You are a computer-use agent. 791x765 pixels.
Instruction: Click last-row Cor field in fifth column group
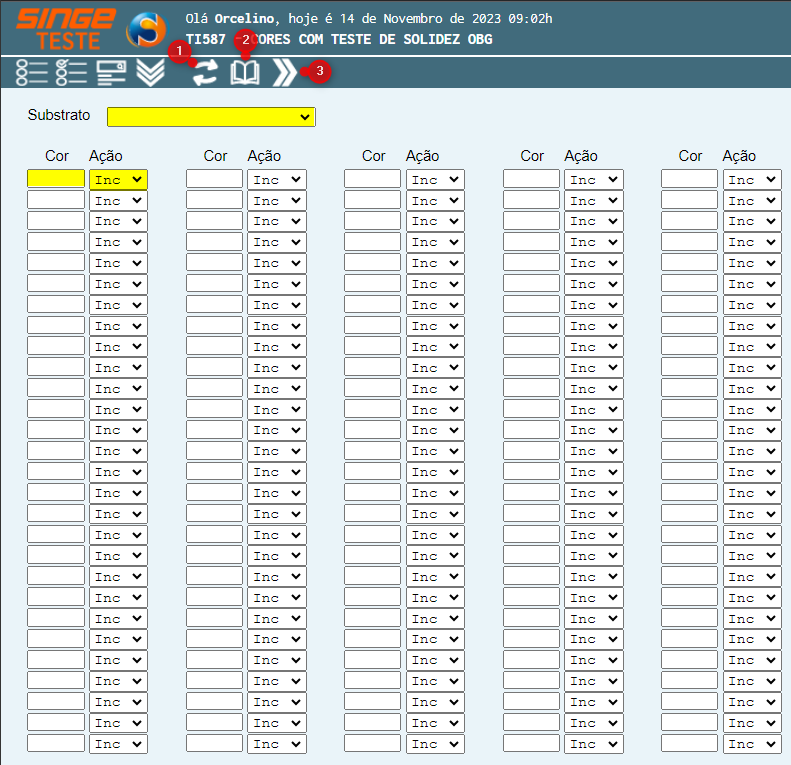tap(690, 743)
